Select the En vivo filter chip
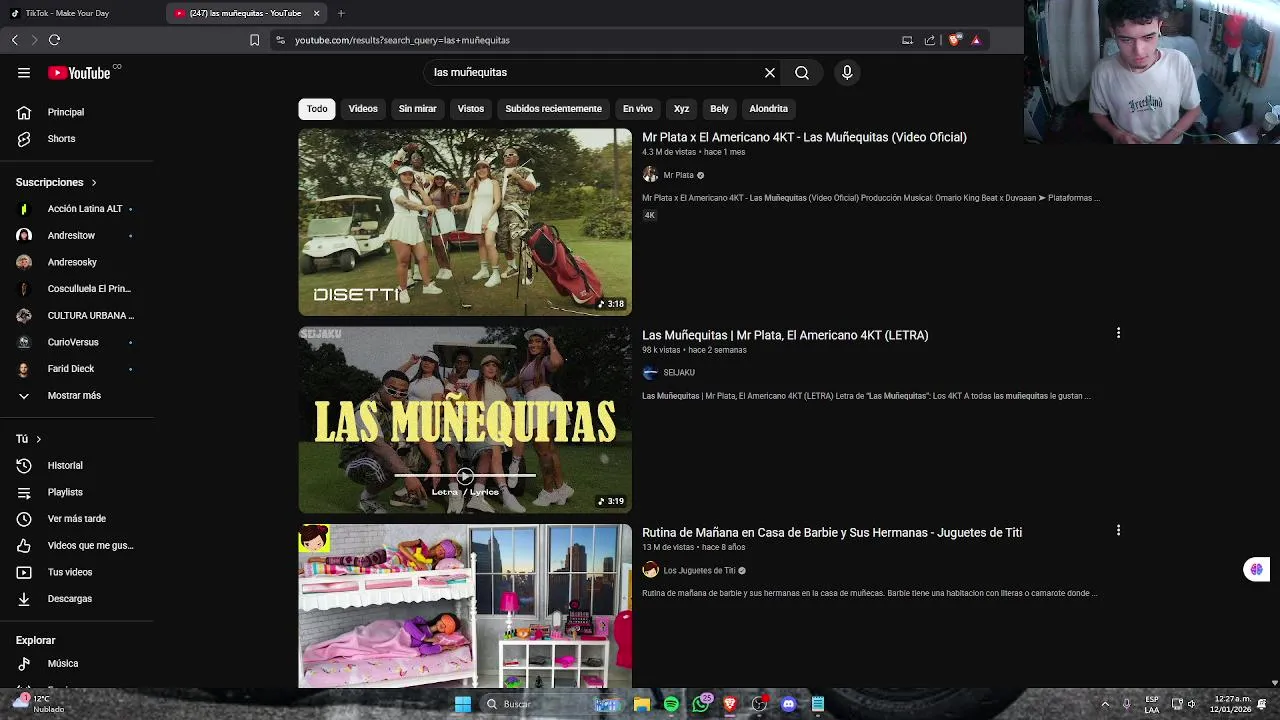 [x=638, y=109]
